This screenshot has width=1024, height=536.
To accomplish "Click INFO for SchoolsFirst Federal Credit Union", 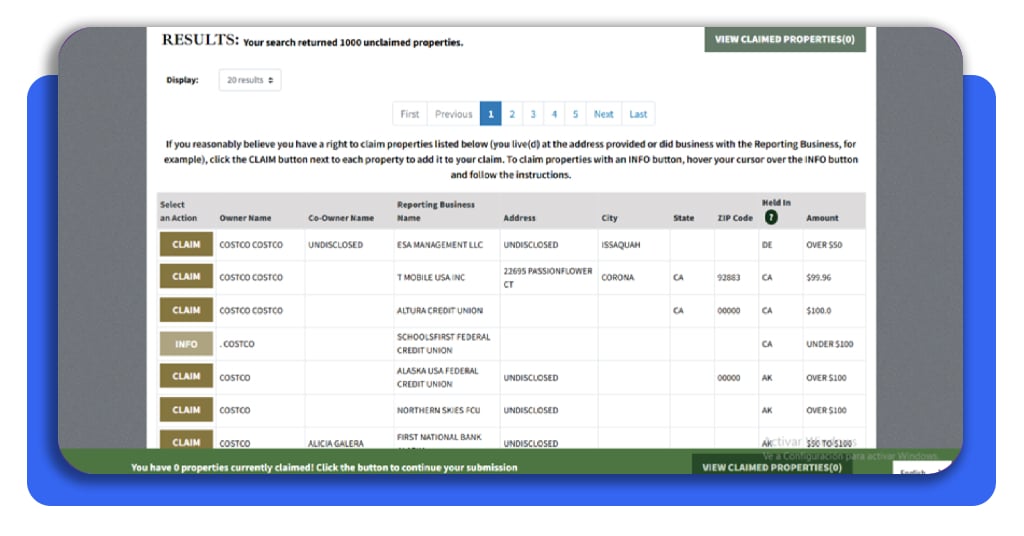I will [x=186, y=343].
